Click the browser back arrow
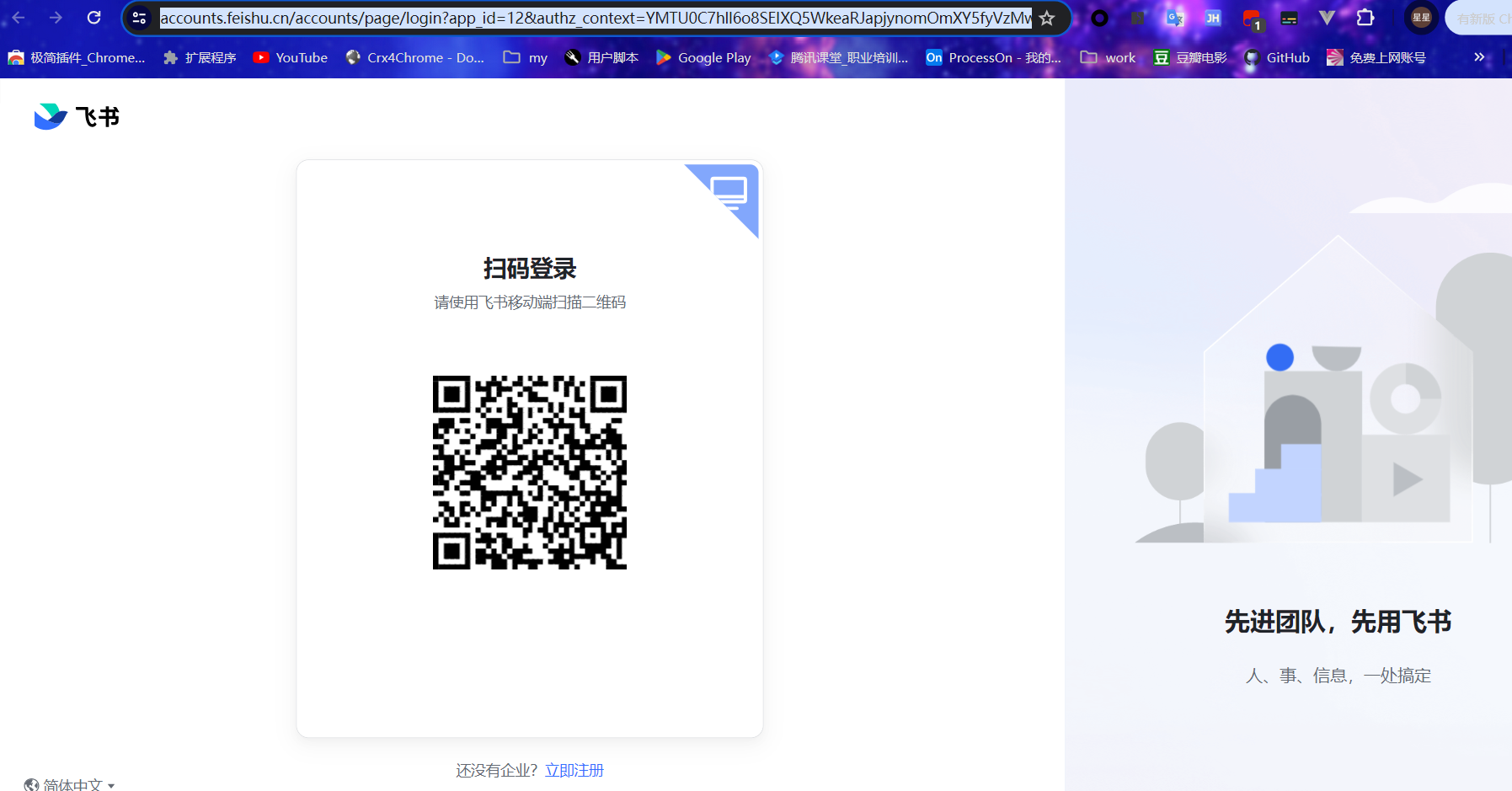The width and height of the screenshot is (1512, 791). [19, 18]
